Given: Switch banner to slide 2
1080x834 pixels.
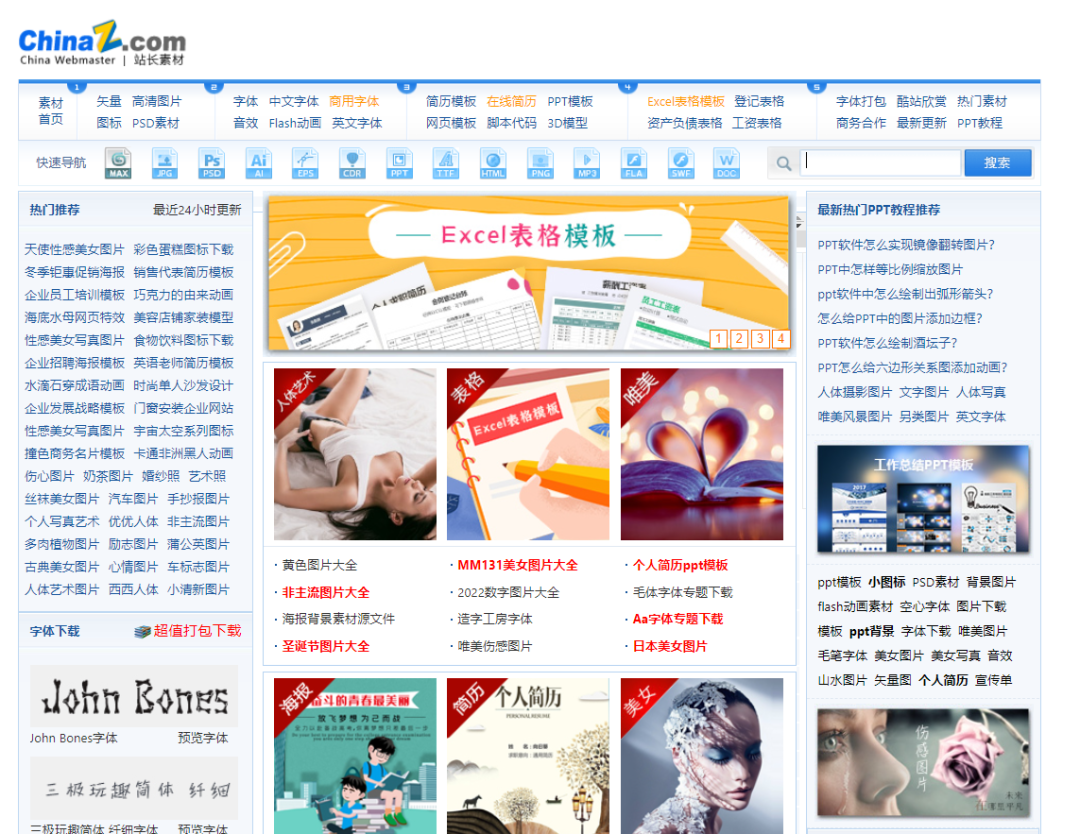Looking at the screenshot, I should [x=739, y=339].
